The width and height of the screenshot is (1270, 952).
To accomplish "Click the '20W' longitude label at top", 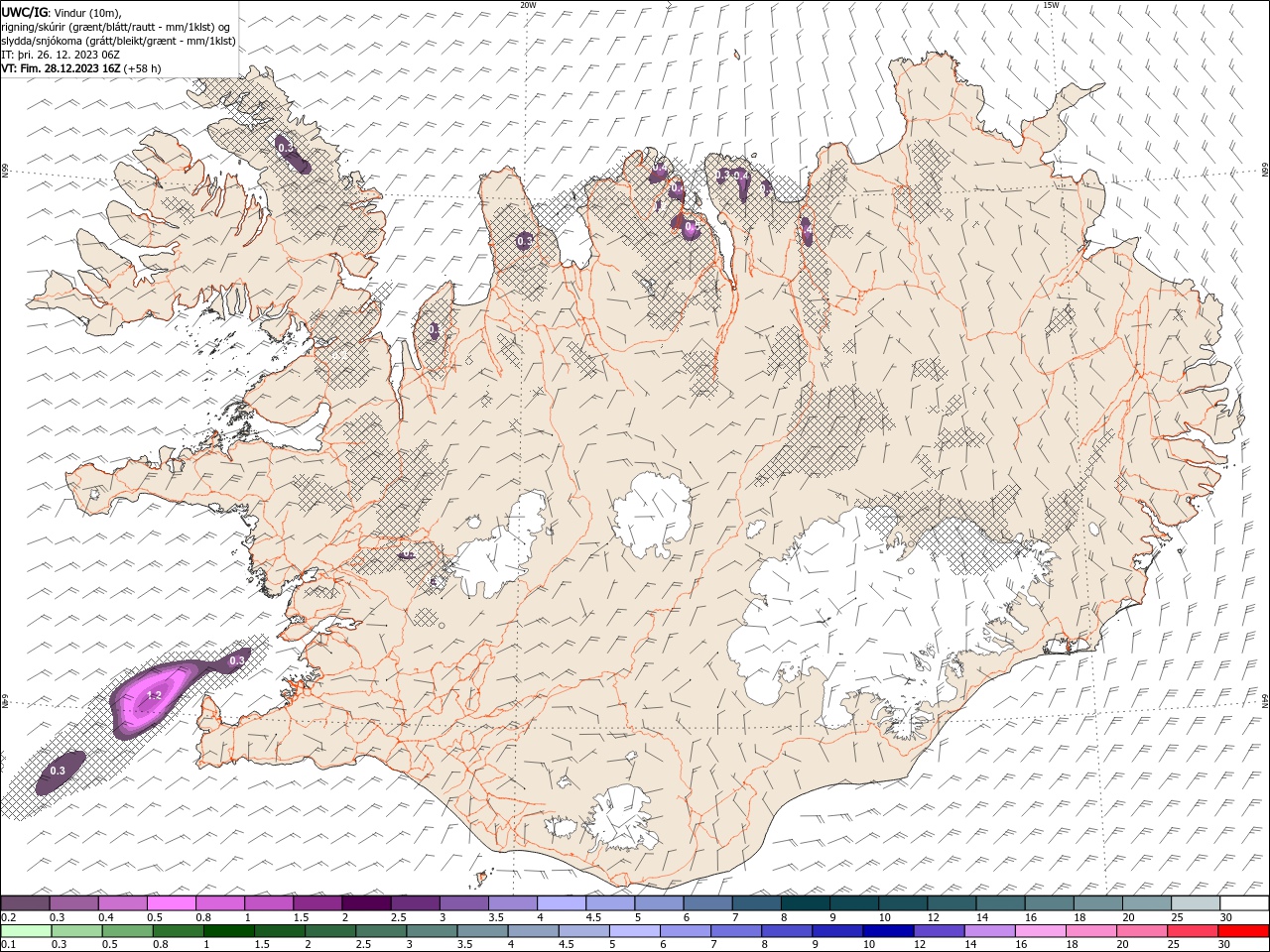I will (528, 5).
